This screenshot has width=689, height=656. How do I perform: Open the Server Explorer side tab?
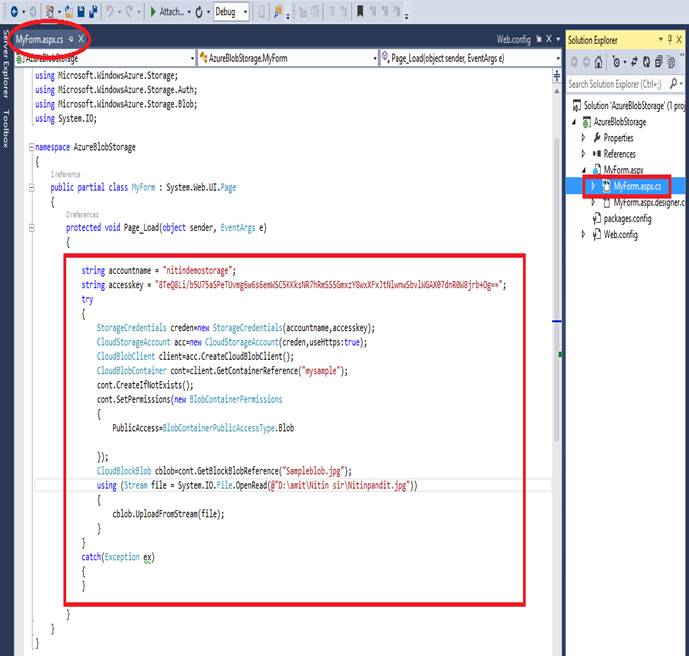pos(6,64)
